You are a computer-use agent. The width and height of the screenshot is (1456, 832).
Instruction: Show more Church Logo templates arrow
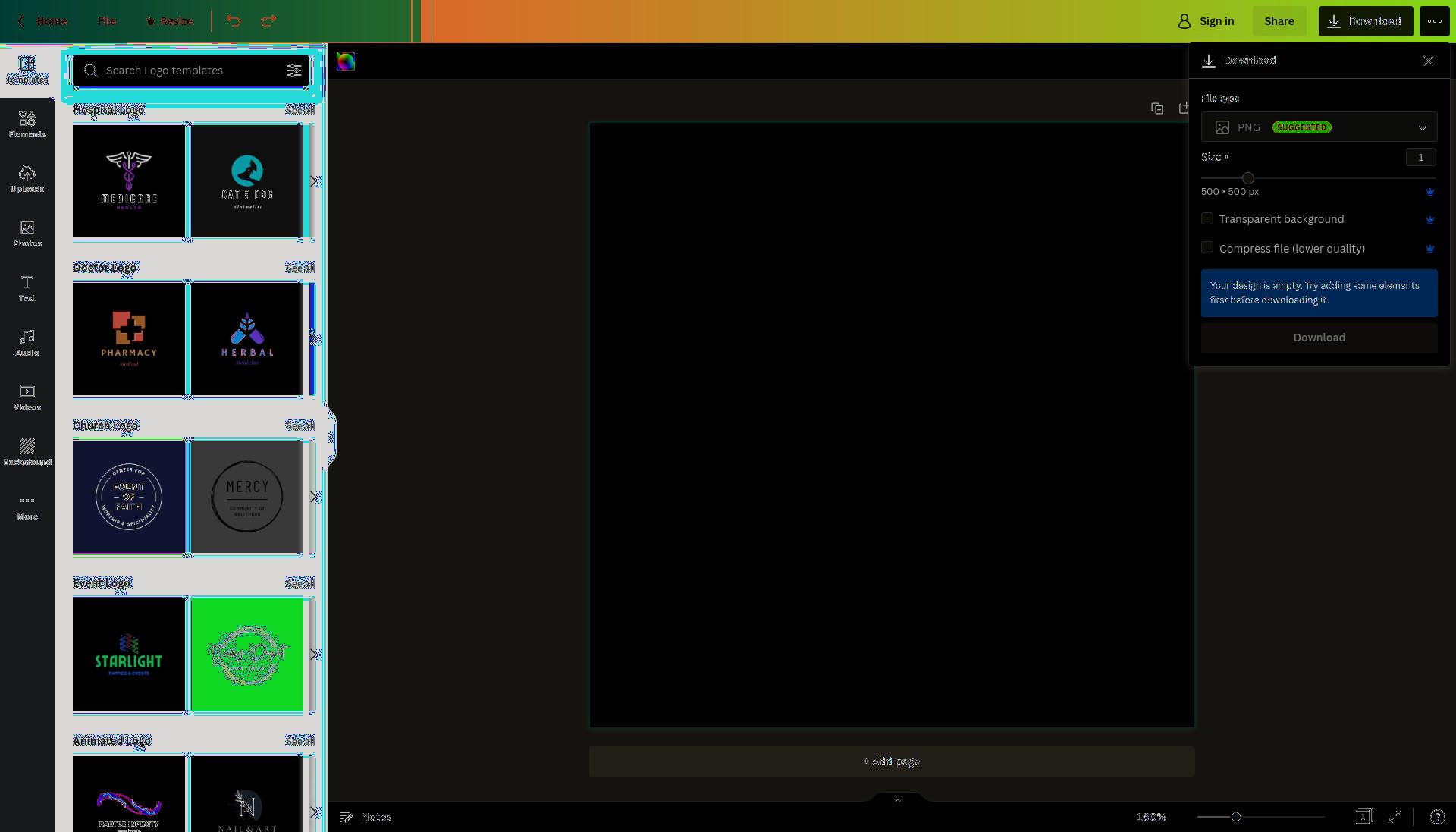pyautogui.click(x=315, y=497)
